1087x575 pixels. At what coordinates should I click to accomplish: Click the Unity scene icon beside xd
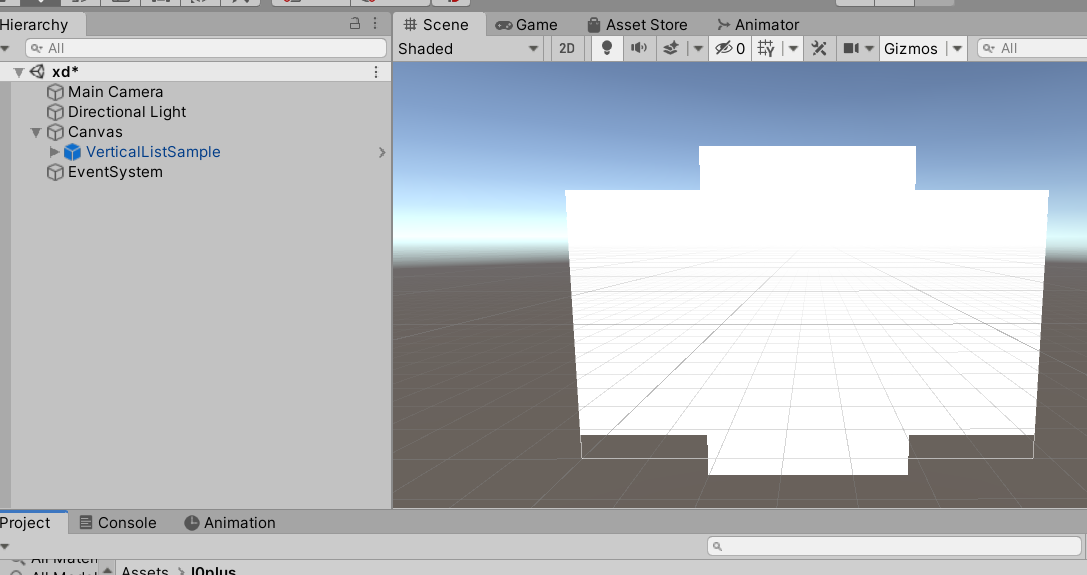pos(37,71)
